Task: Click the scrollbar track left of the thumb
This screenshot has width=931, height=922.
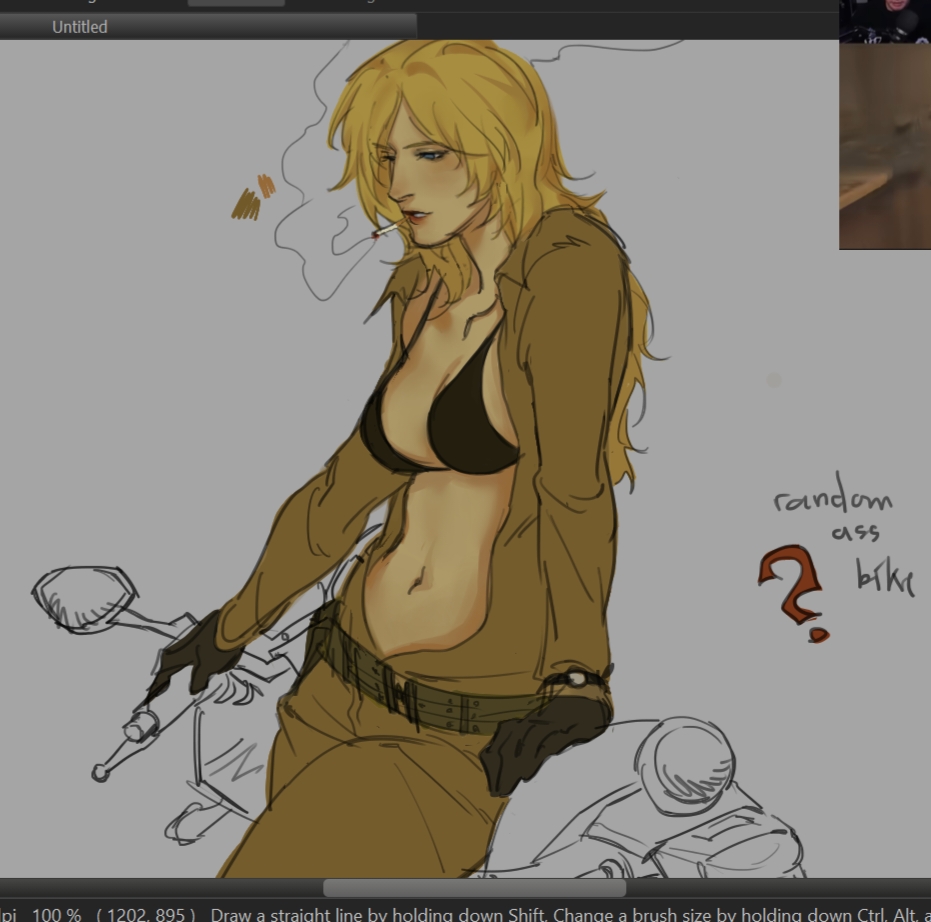Action: (x=160, y=888)
